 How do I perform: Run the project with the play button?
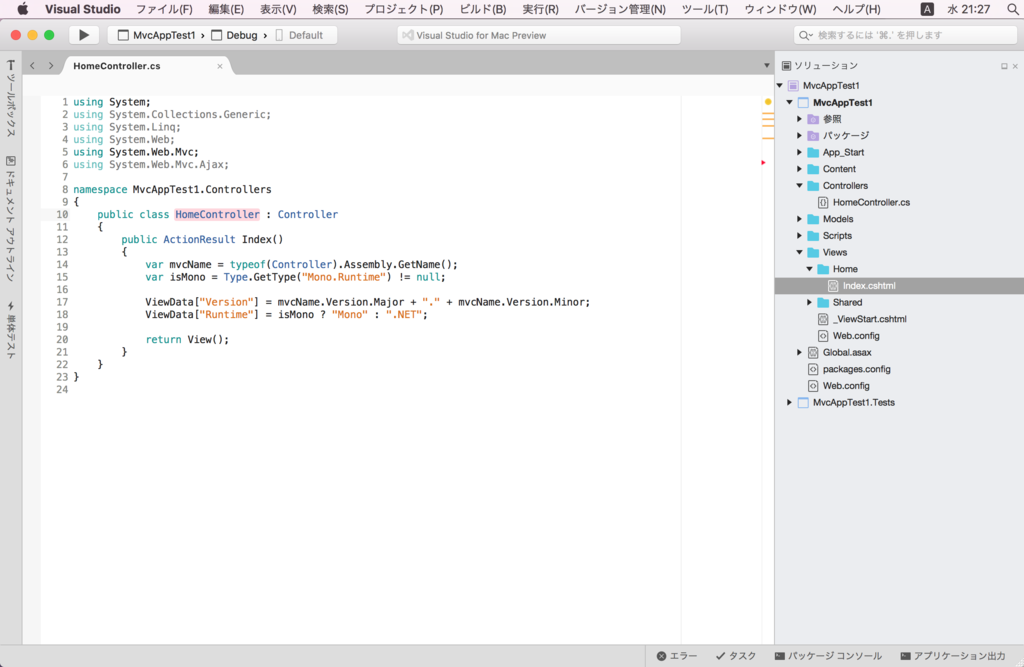coord(84,35)
